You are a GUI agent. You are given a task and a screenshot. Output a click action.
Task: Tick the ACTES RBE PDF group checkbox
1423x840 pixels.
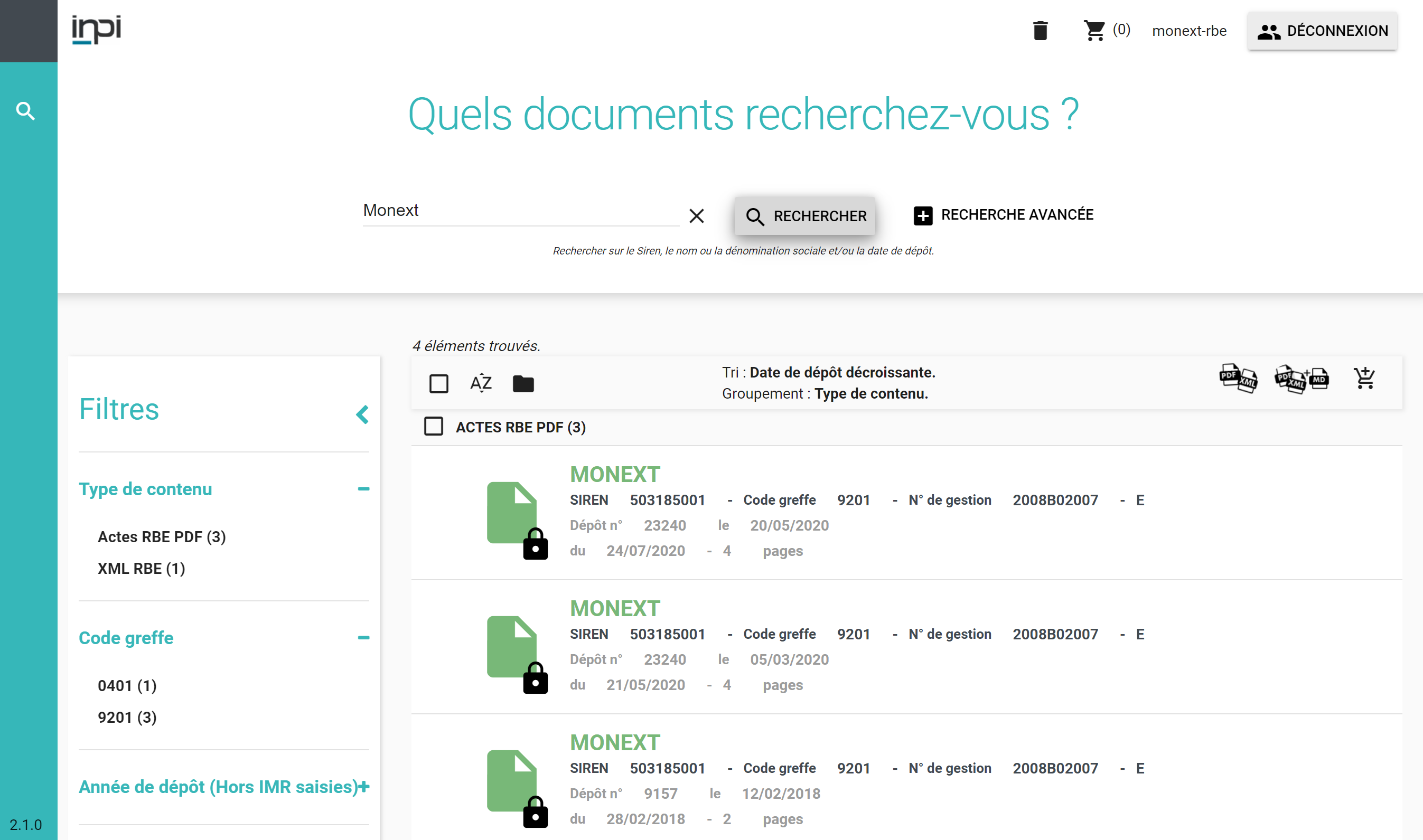[434, 426]
